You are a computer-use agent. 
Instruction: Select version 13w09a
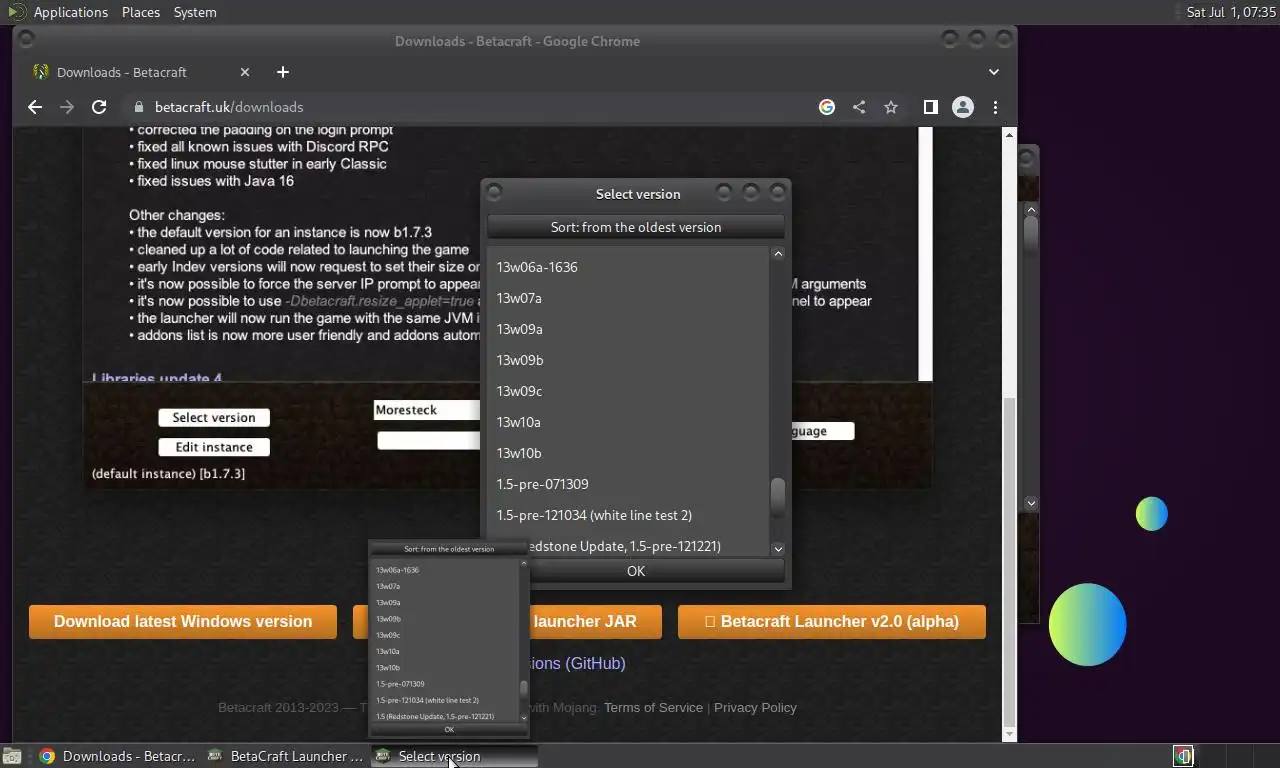click(x=628, y=329)
